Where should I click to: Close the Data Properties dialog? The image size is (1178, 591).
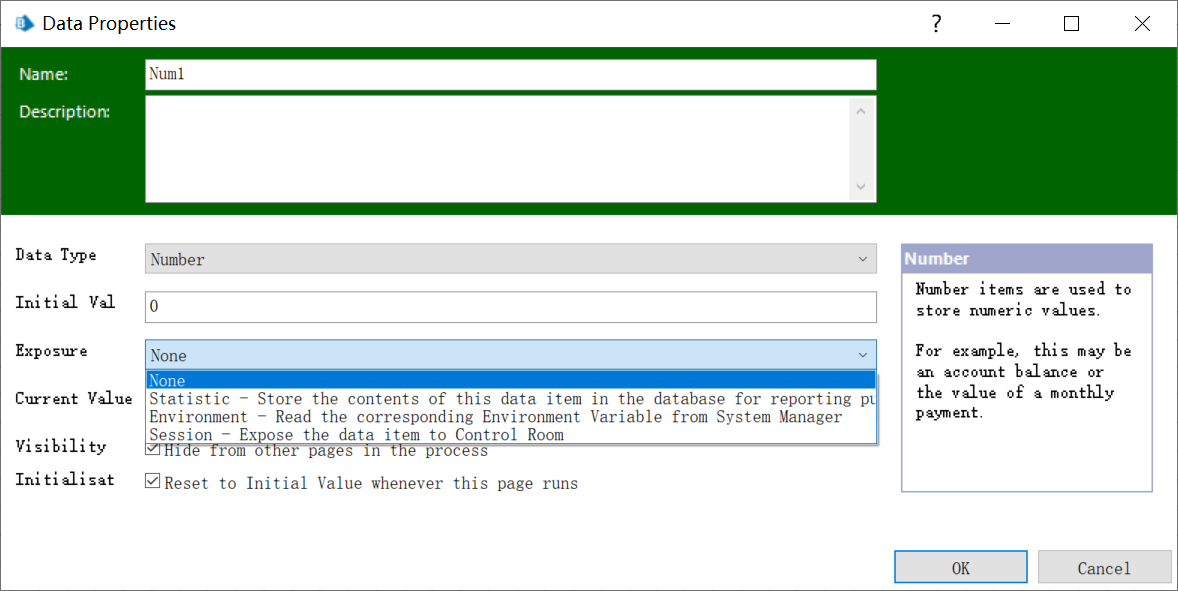tap(1142, 23)
